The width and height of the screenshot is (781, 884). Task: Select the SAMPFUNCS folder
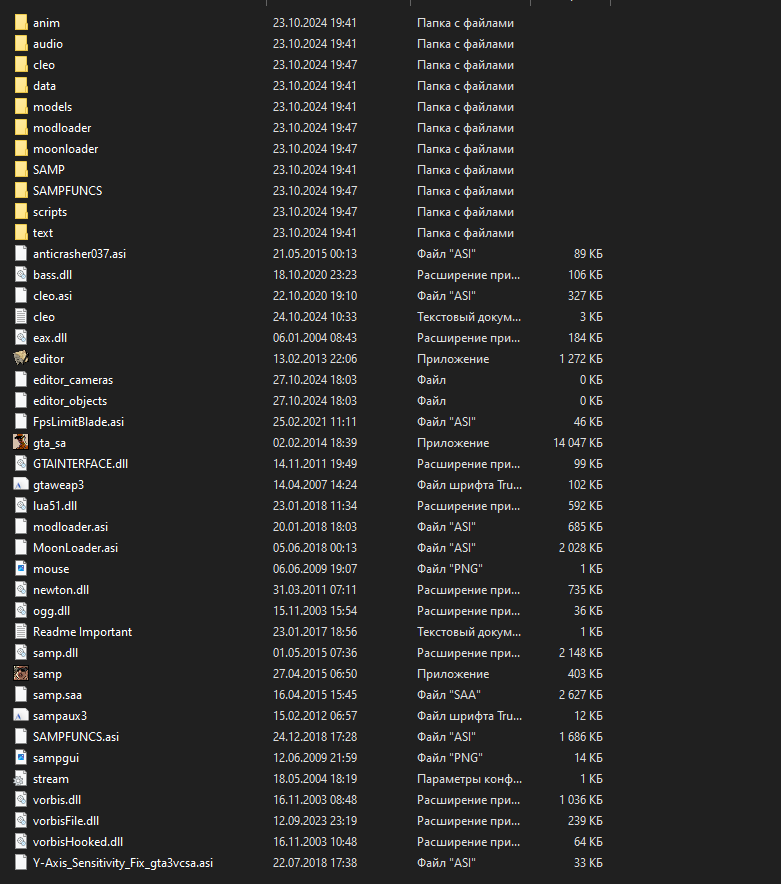66,190
